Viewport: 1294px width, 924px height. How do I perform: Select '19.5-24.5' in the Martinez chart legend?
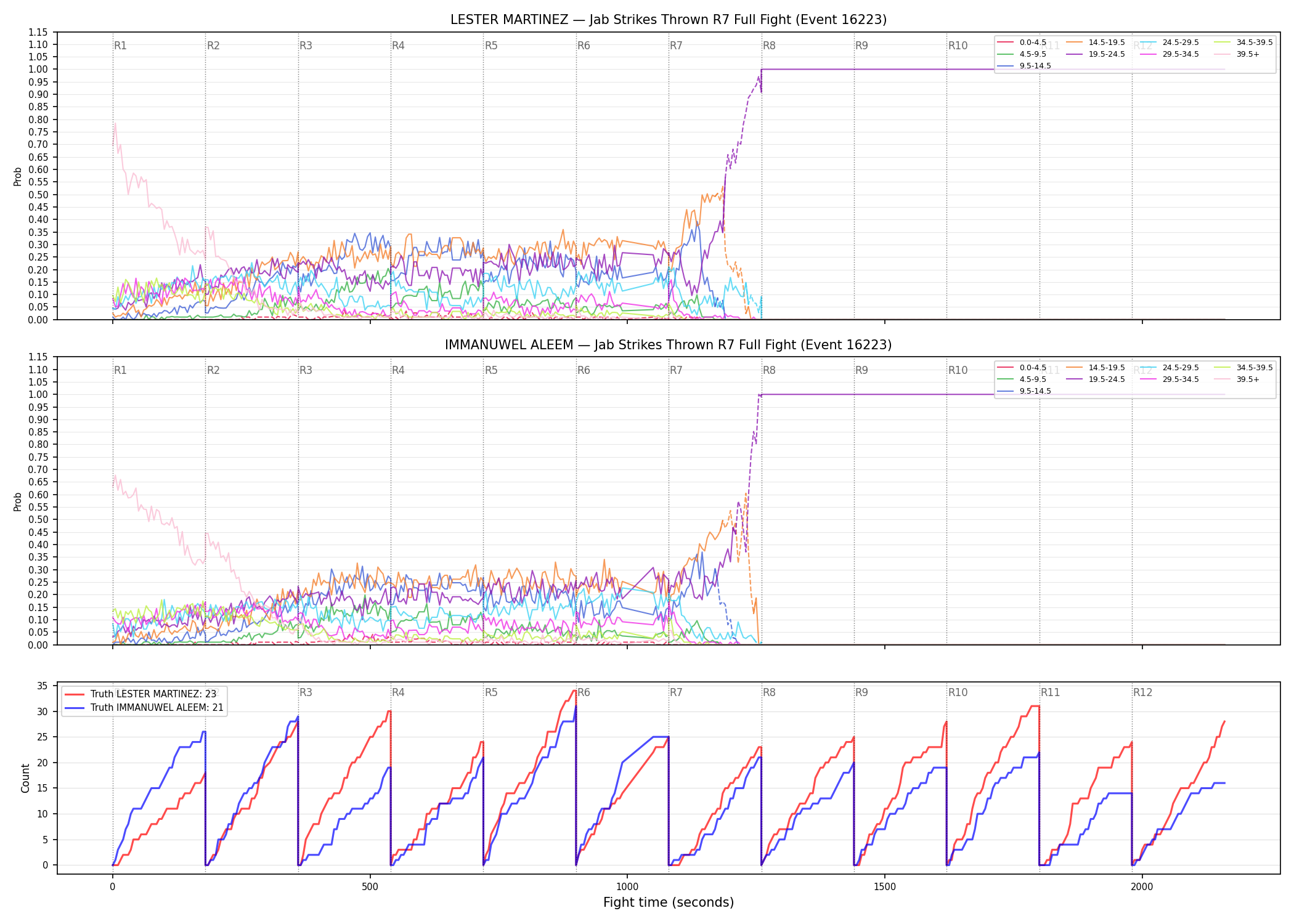click(x=1107, y=54)
